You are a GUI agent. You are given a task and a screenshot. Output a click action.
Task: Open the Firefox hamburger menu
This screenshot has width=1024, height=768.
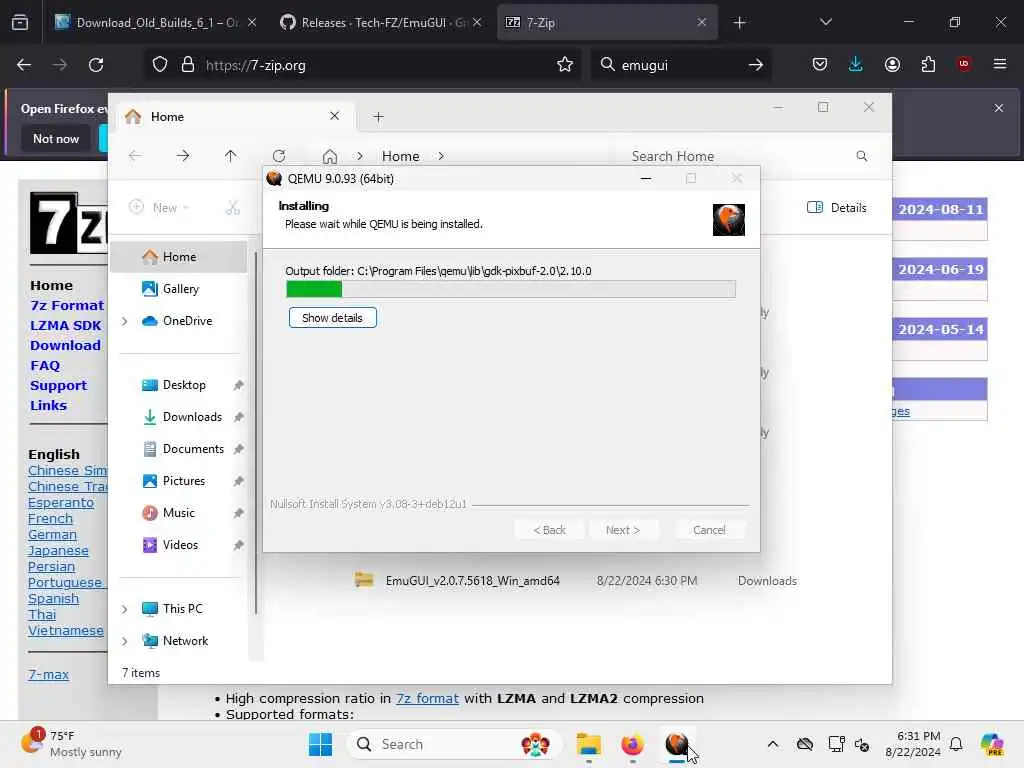point(1000,64)
